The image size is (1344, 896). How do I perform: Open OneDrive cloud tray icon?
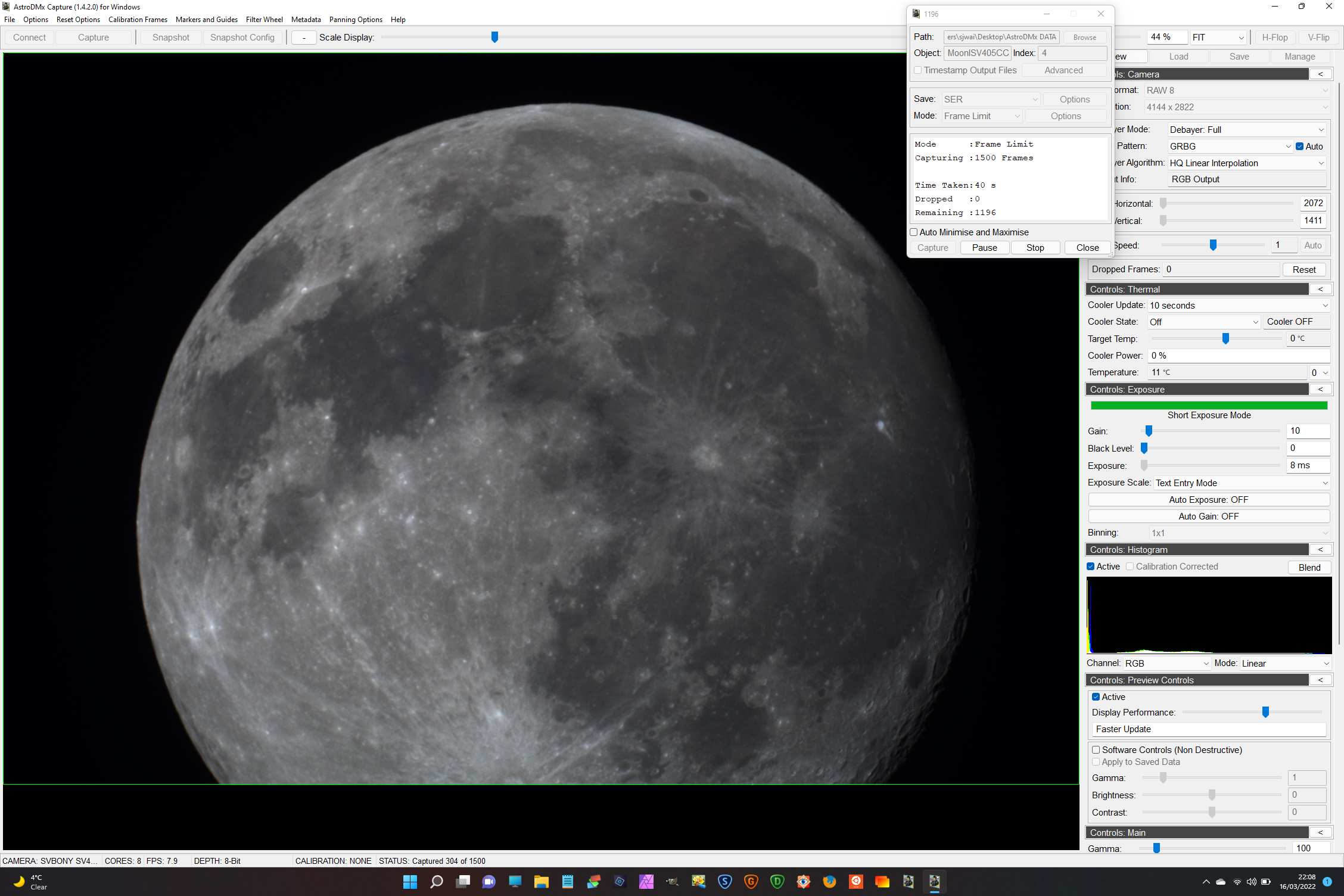pos(1221,882)
